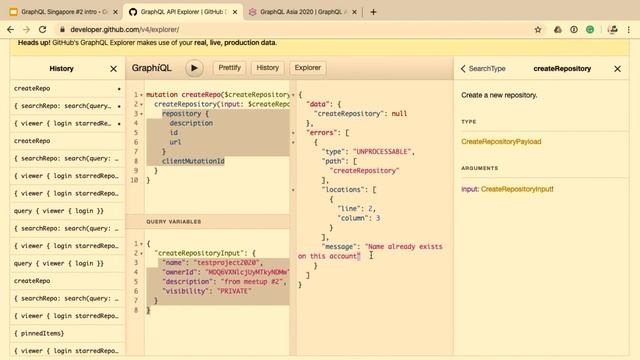Image resolution: width=640 pixels, height=360 pixels.
Task: Click the QUERY VARIABLES header
Action: click(x=208, y=221)
